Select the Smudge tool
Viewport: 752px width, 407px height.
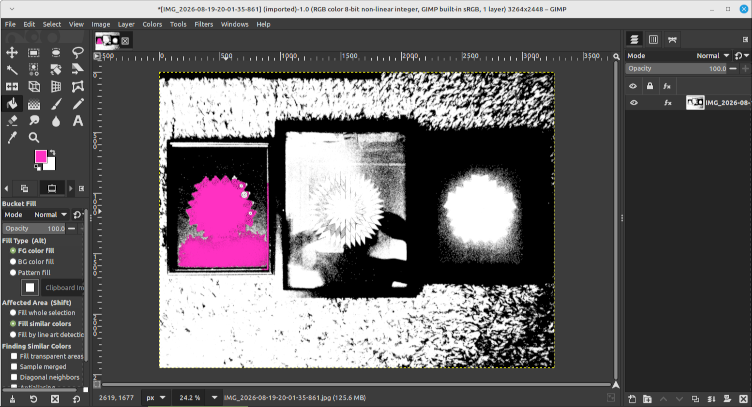pyautogui.click(x=34, y=121)
